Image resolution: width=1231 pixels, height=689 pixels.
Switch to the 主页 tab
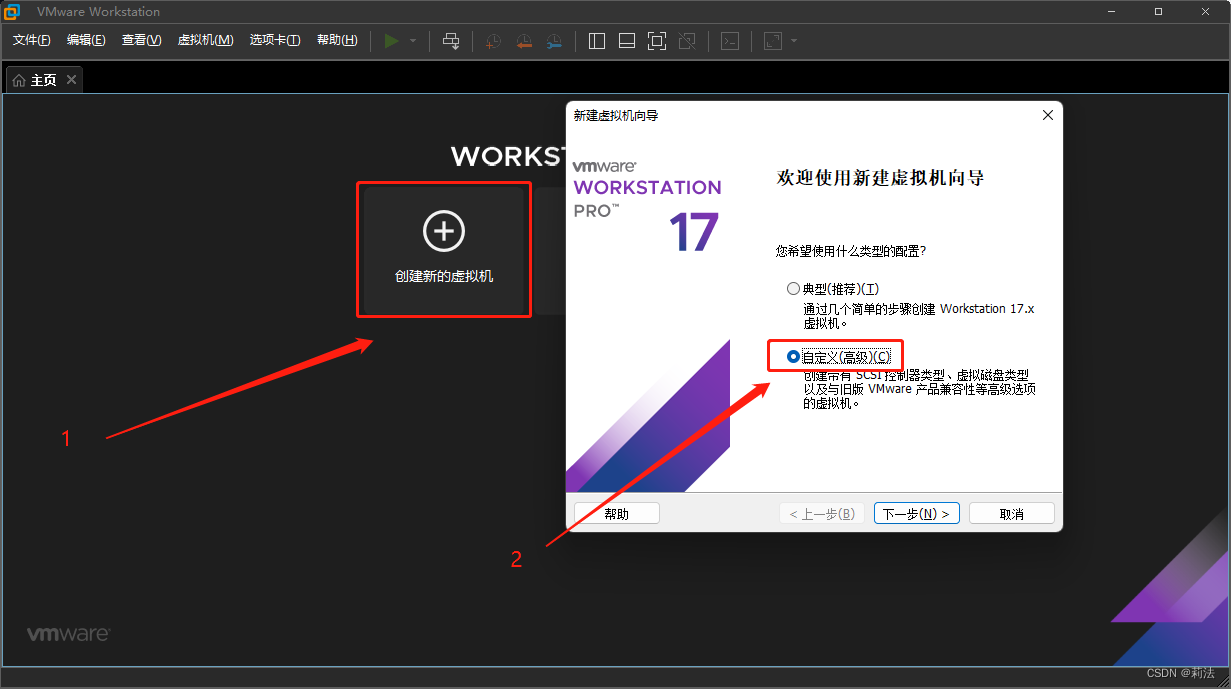[x=44, y=80]
